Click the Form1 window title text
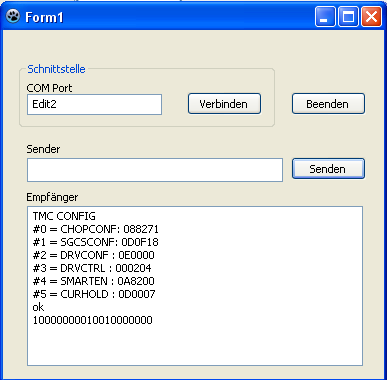388x382 pixels. 44,17
